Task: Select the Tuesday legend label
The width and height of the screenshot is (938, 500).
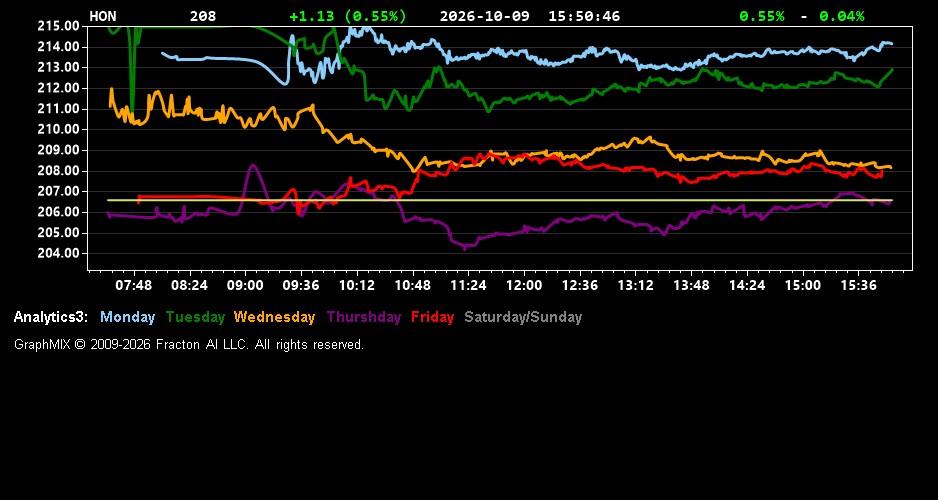Action: 195,317
